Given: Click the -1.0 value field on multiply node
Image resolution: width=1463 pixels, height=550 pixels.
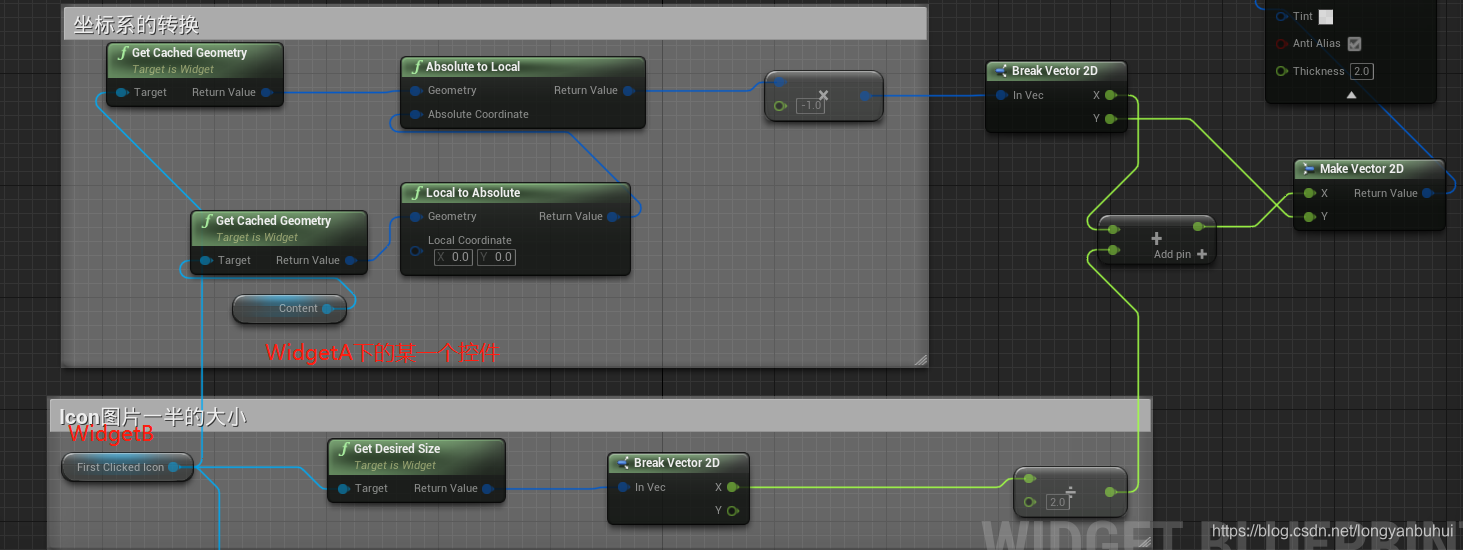Looking at the screenshot, I should point(810,105).
